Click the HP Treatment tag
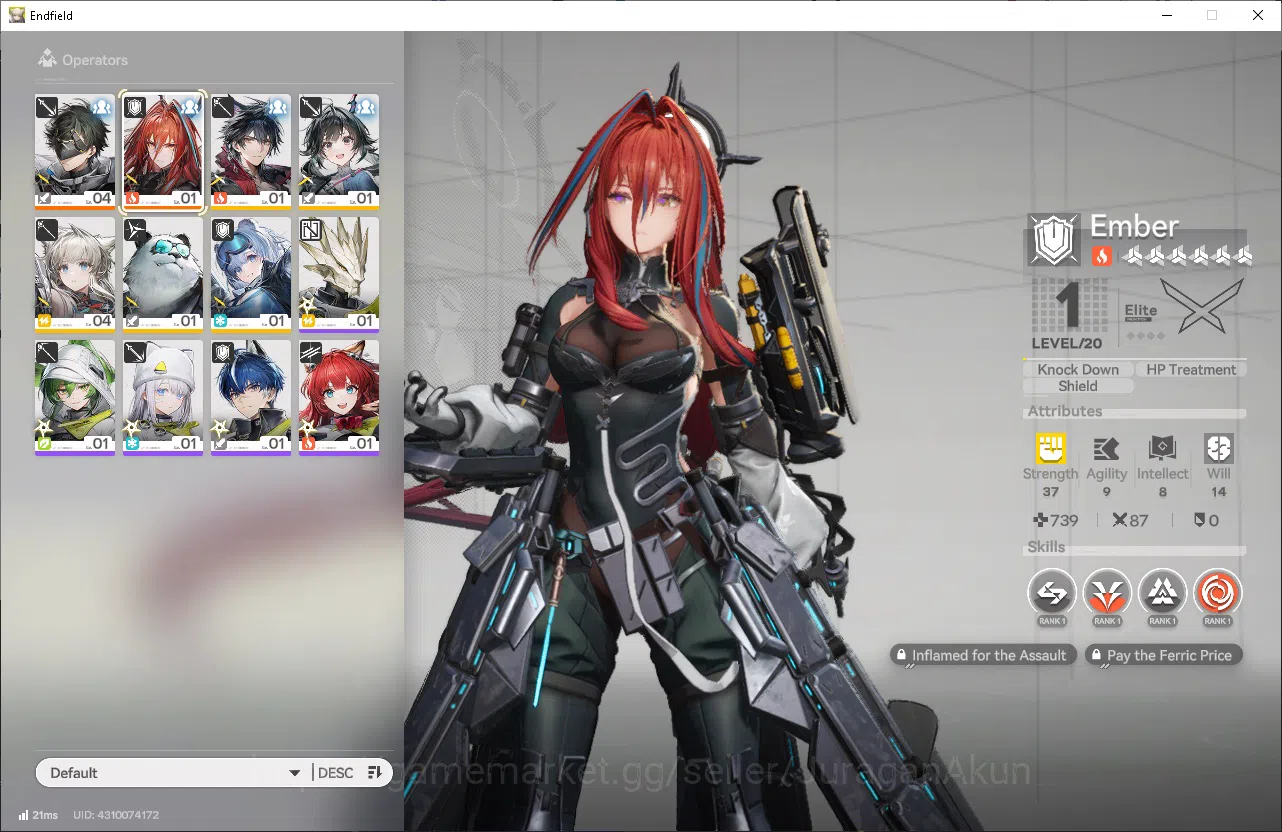 (x=1191, y=369)
